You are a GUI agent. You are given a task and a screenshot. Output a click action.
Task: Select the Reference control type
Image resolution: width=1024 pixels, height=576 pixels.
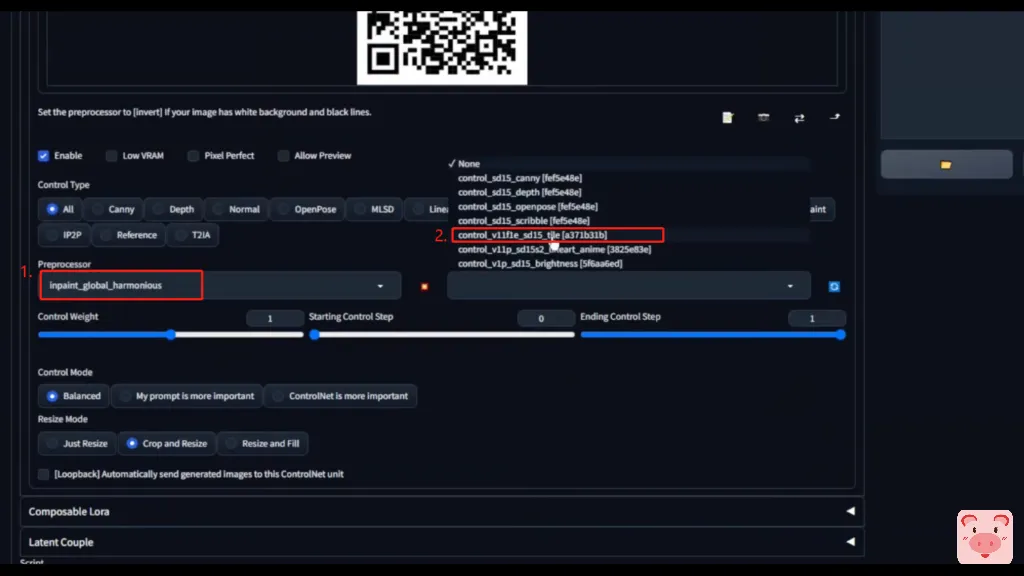tap(128, 235)
